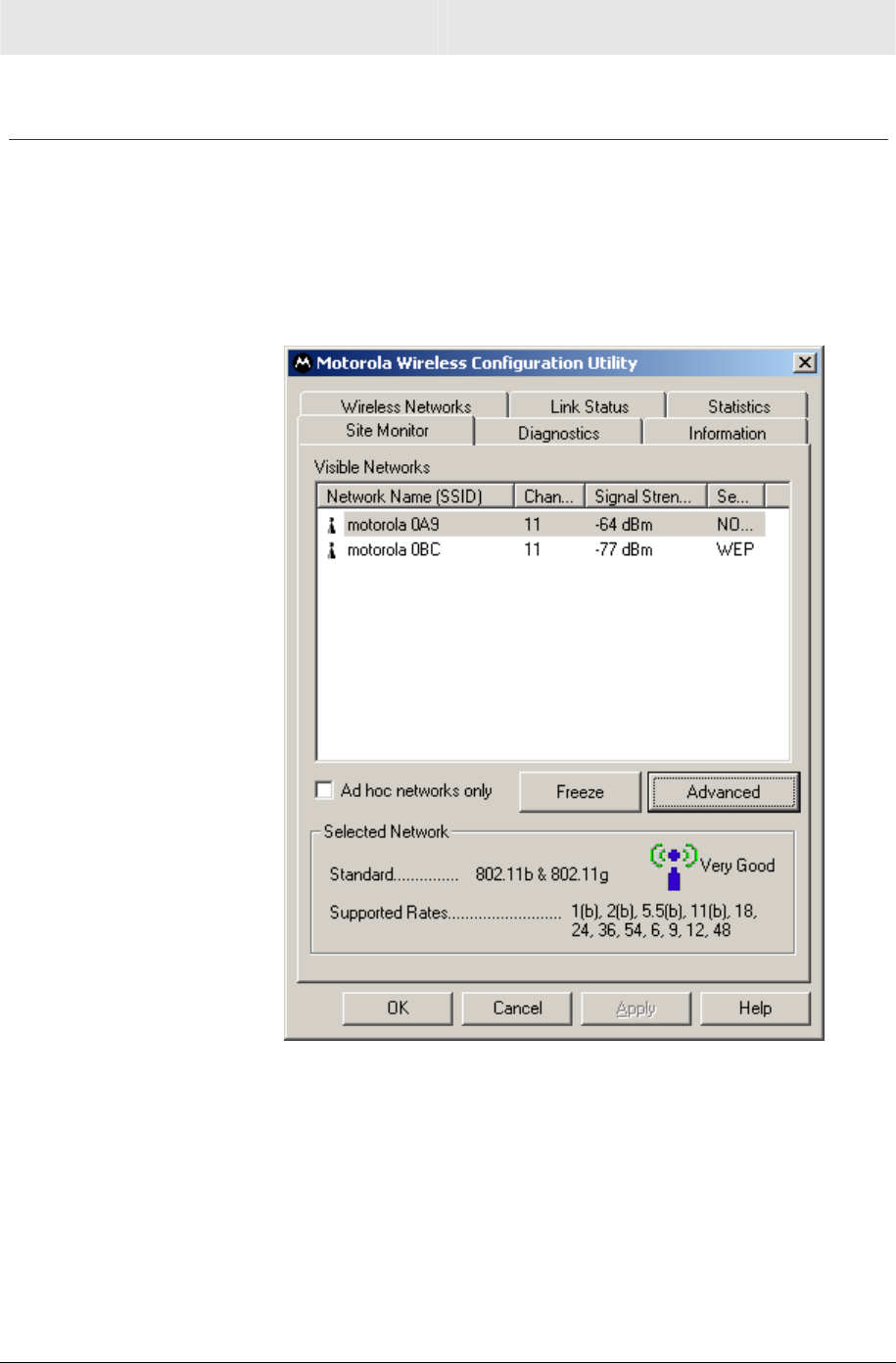The width and height of the screenshot is (896, 1363).
Task: Open the Diagnostics tab
Action: tap(558, 433)
